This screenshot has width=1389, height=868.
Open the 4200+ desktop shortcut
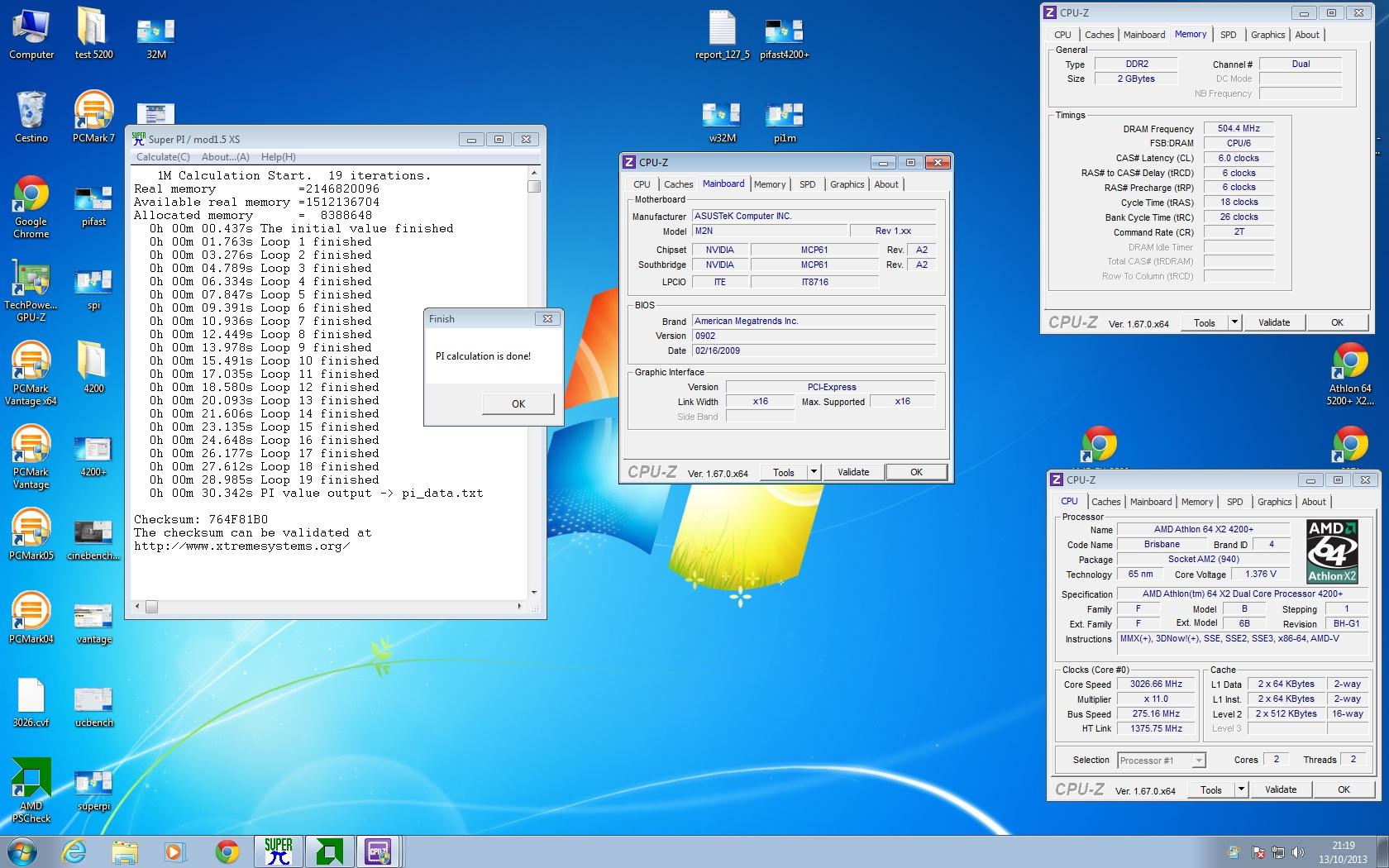point(93,457)
